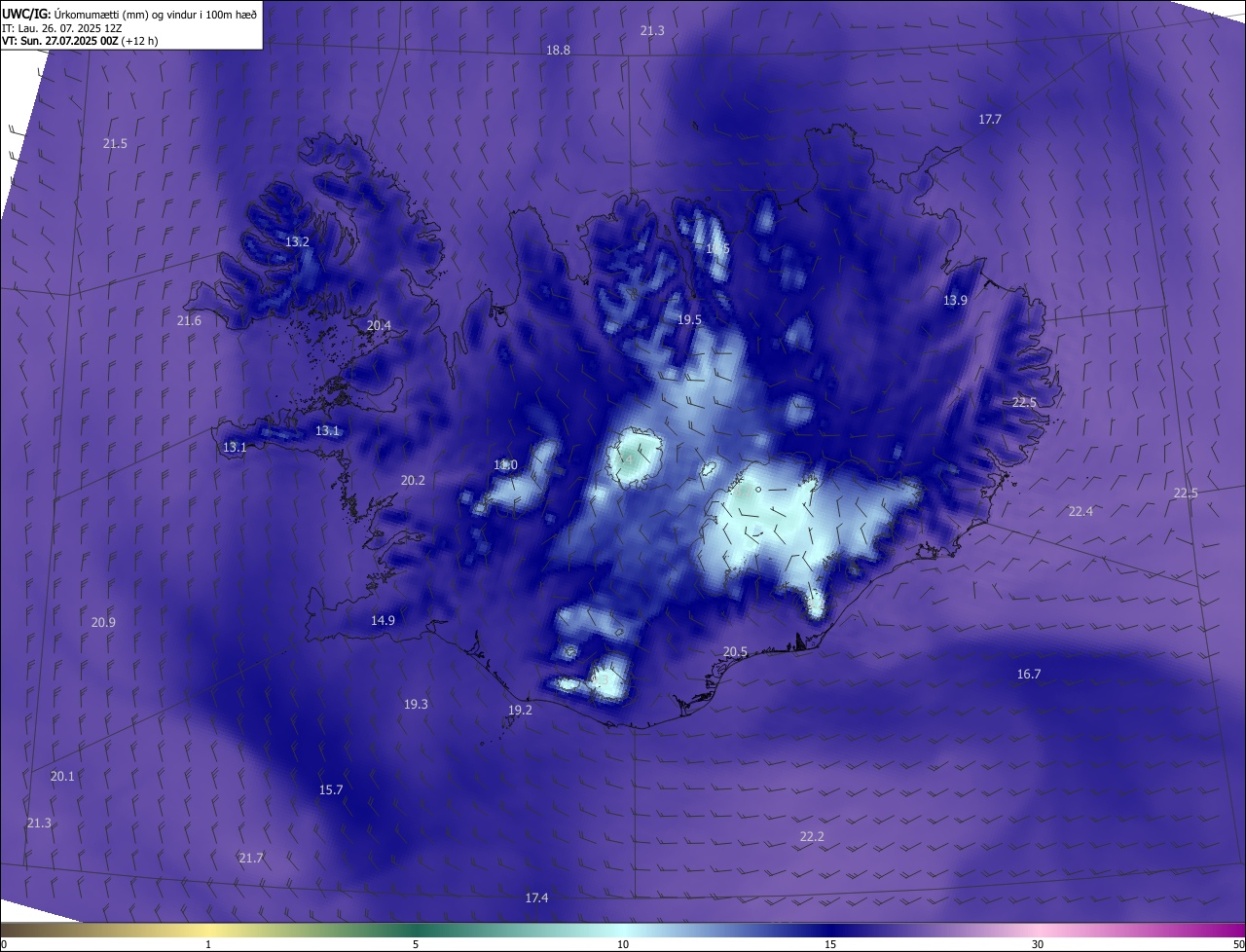Click the map value 14.9
The height and width of the screenshot is (952, 1246).
(383, 620)
